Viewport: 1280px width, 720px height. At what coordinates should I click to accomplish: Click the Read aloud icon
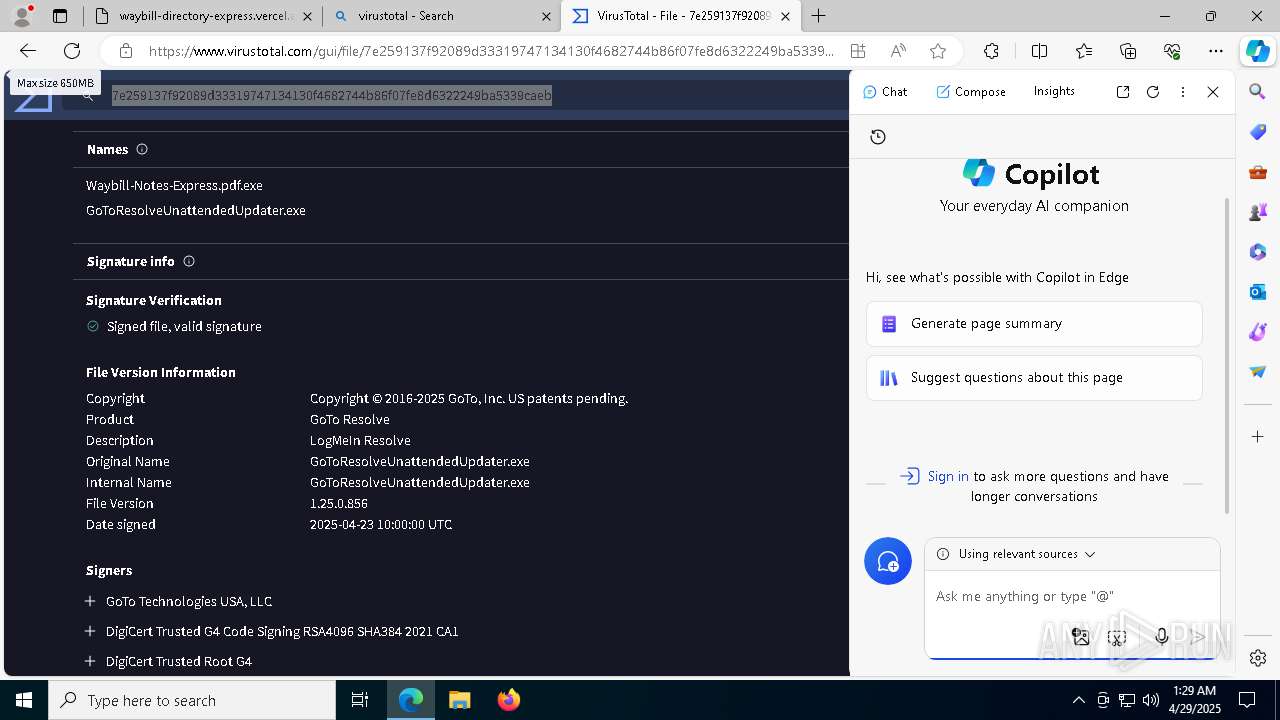tap(898, 51)
